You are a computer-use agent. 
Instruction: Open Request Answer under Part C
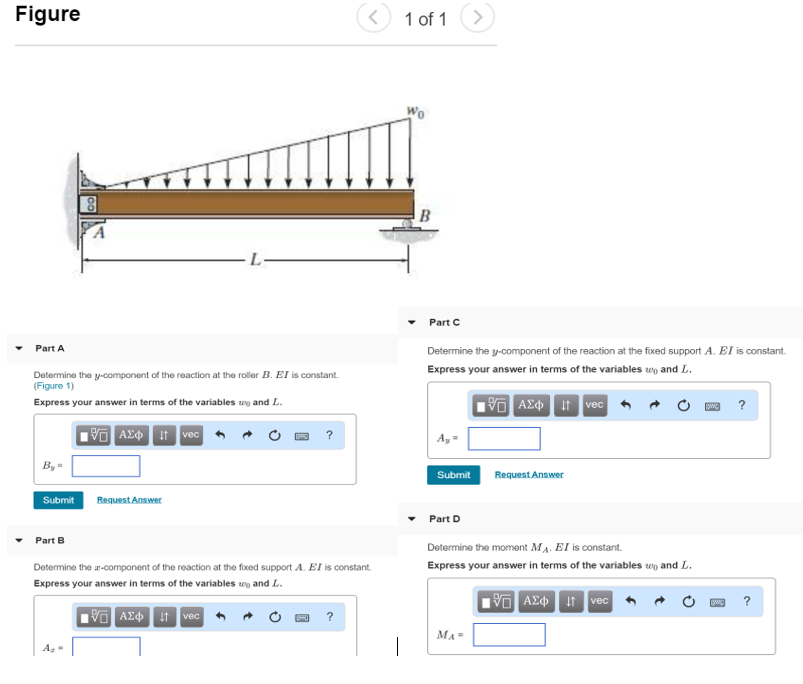(x=528, y=474)
